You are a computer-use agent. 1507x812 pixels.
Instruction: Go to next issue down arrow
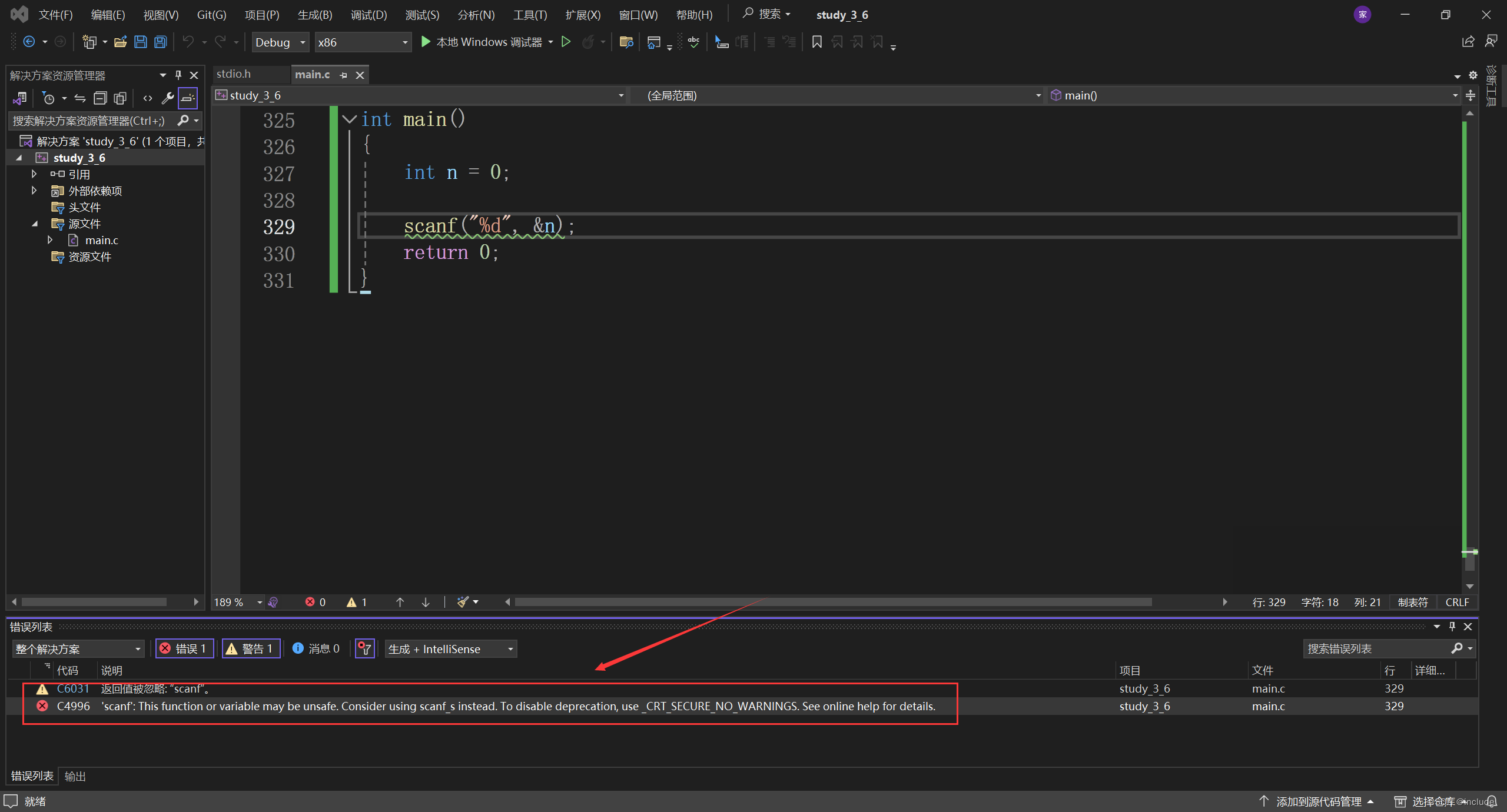coord(426,602)
